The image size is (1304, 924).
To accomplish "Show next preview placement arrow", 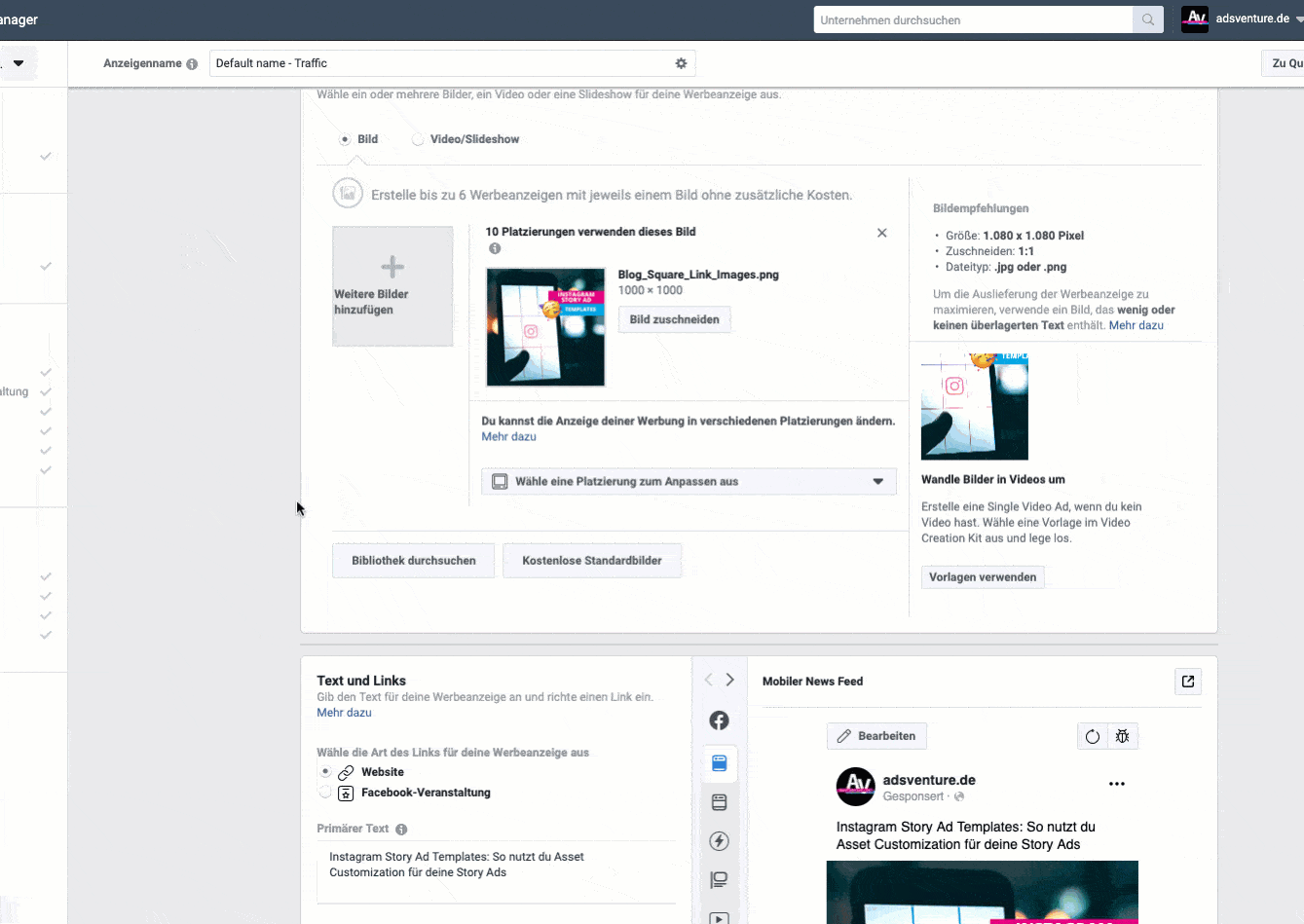I will coord(729,680).
